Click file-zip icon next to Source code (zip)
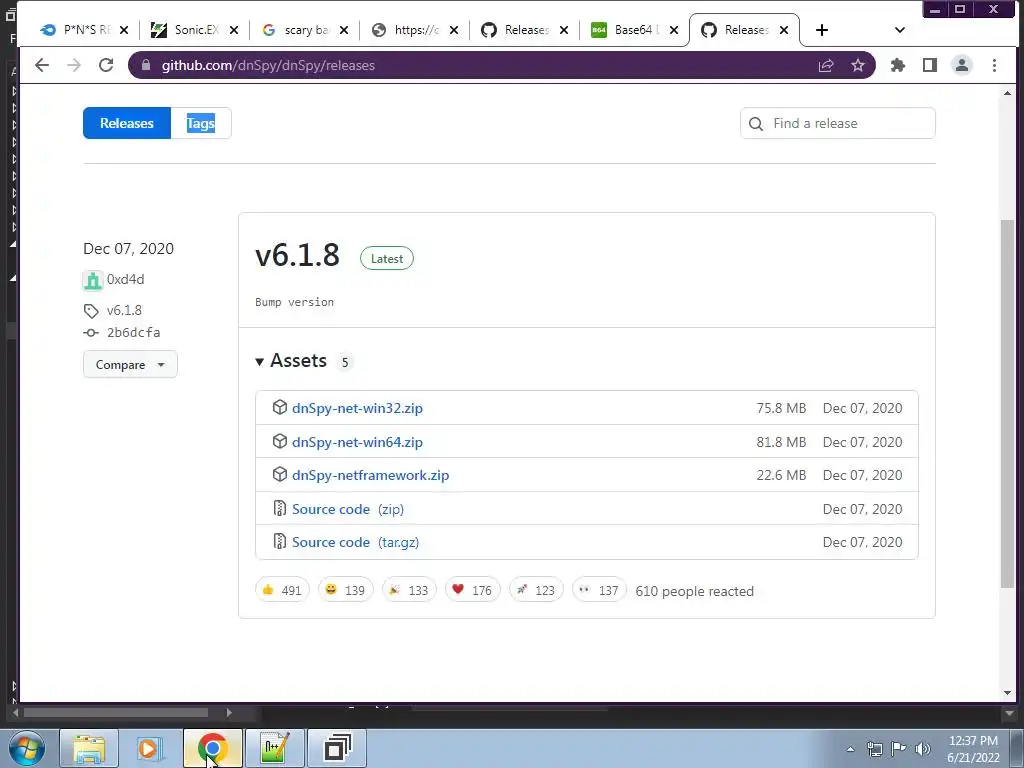The image size is (1024, 768). click(280, 508)
